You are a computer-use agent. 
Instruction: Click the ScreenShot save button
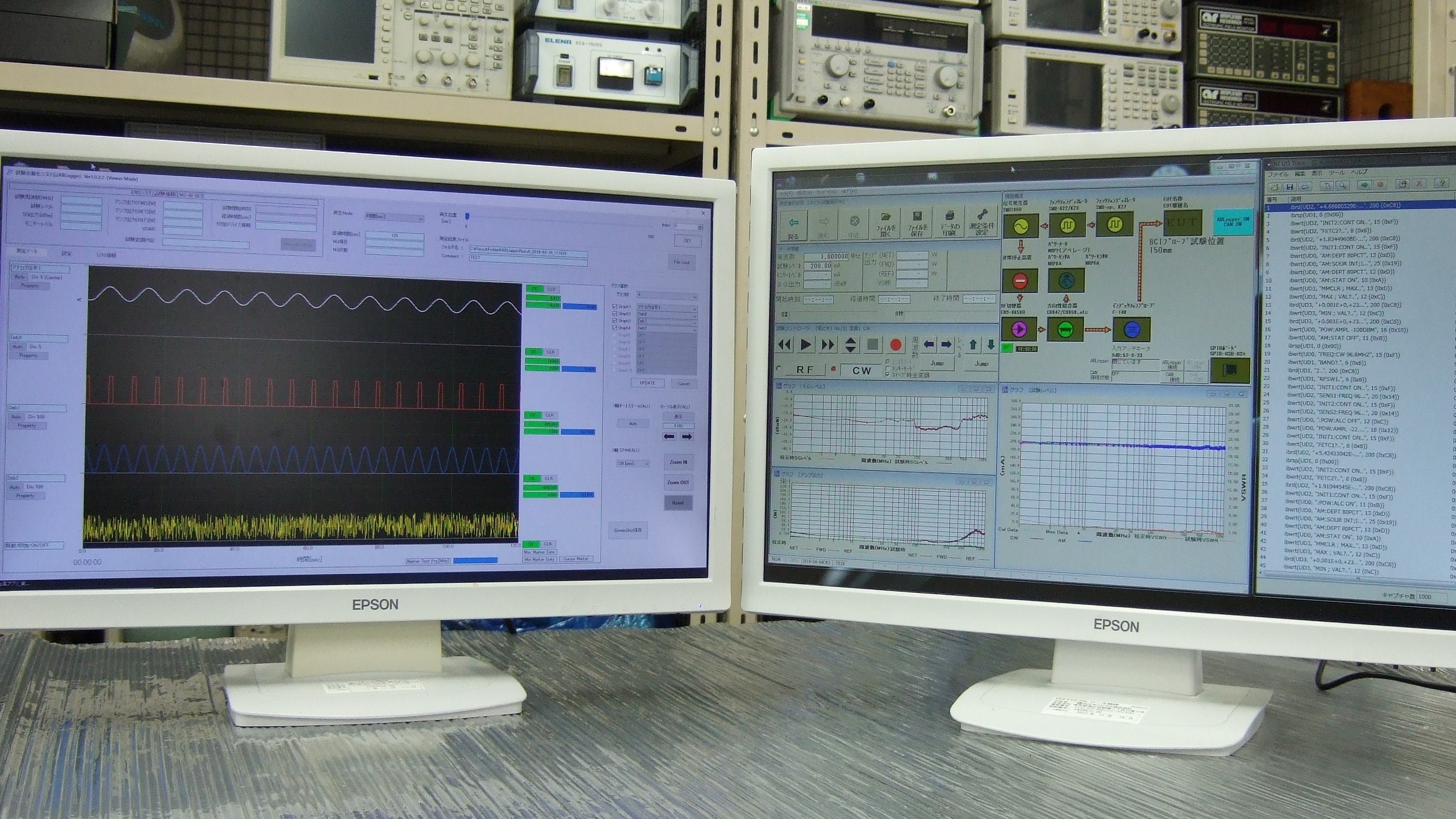coord(628,530)
